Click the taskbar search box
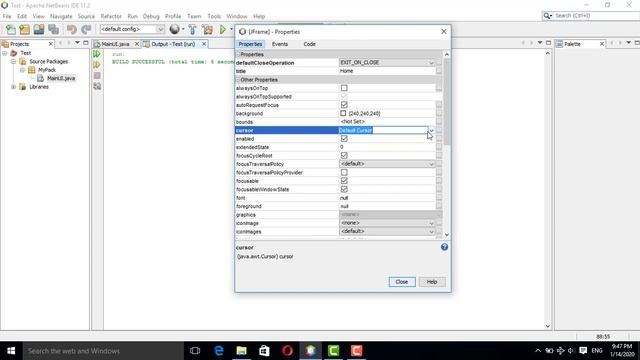Image resolution: width=640 pixels, height=360 pixels. [x=103, y=351]
